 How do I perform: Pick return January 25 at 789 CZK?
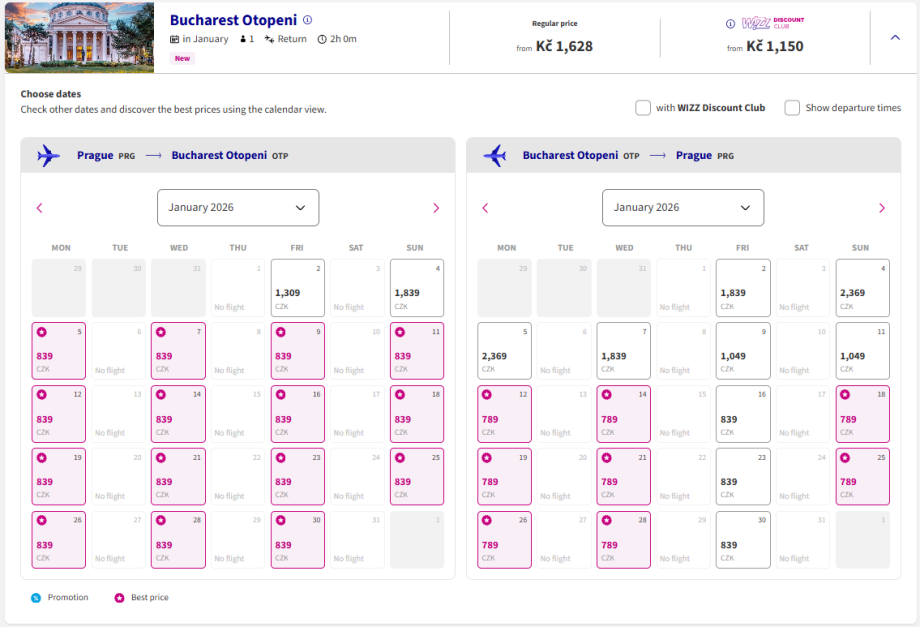click(x=862, y=477)
